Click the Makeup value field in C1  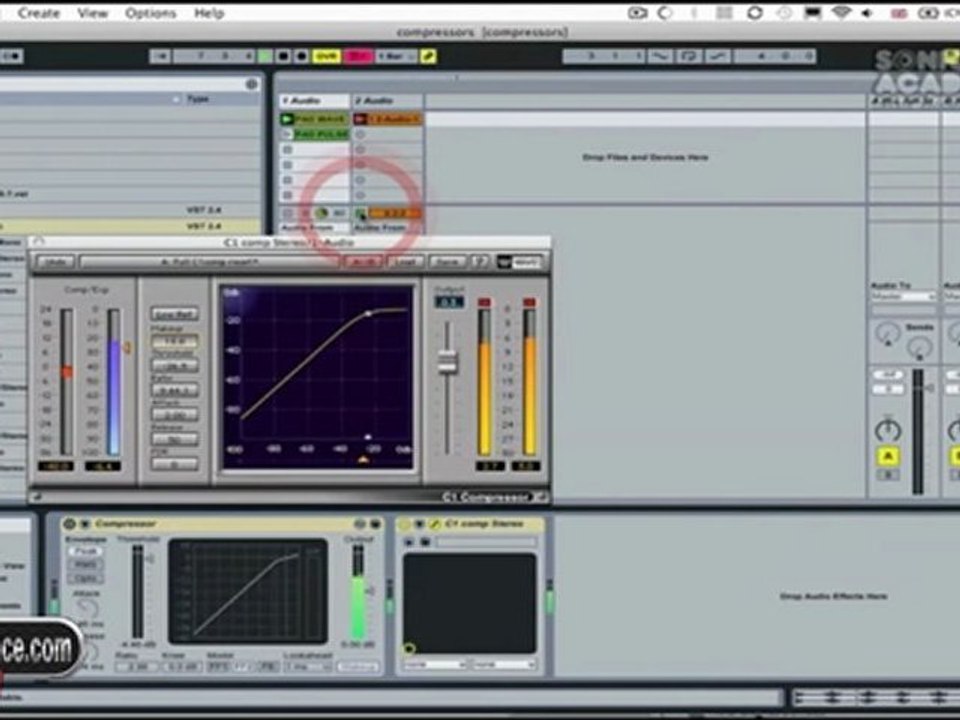174,340
